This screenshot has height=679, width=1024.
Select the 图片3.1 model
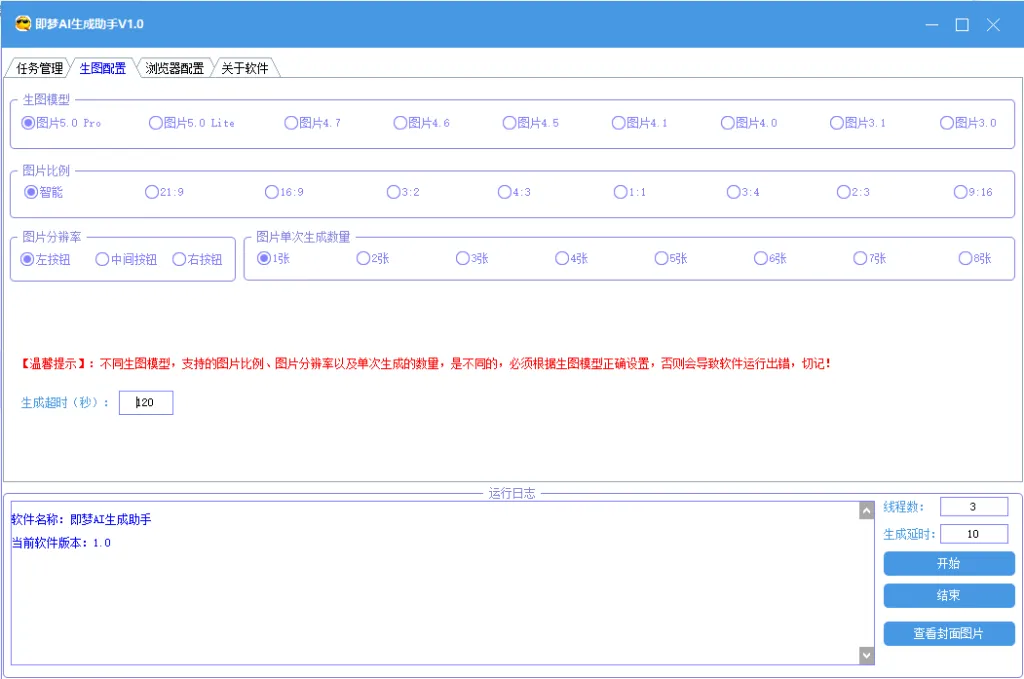click(x=857, y=123)
